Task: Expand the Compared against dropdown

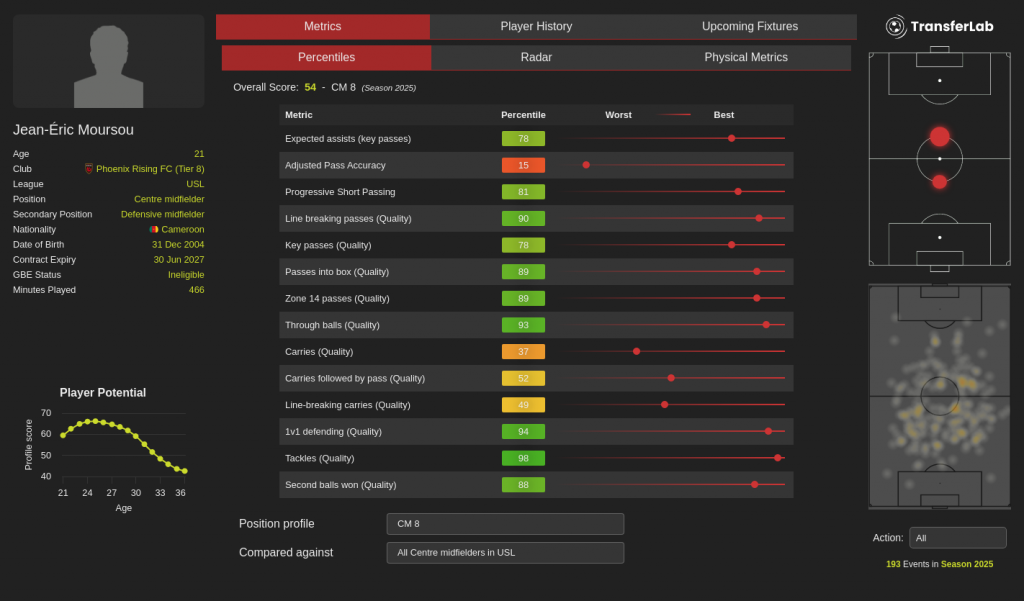Action: [x=505, y=553]
